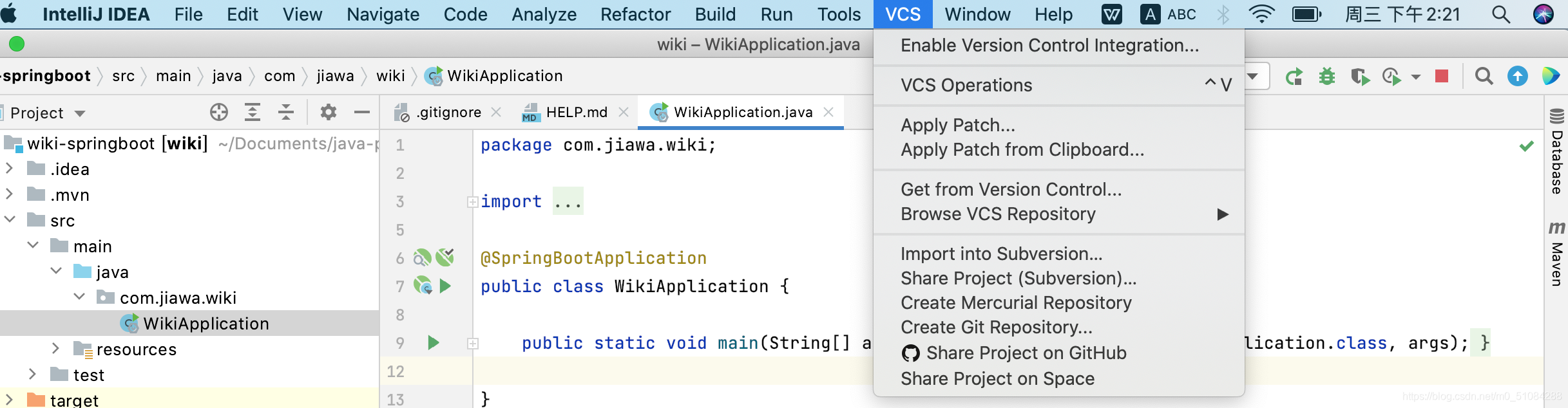Open macOS Spotlight search icon
The width and height of the screenshot is (1568, 408).
tap(1501, 14)
